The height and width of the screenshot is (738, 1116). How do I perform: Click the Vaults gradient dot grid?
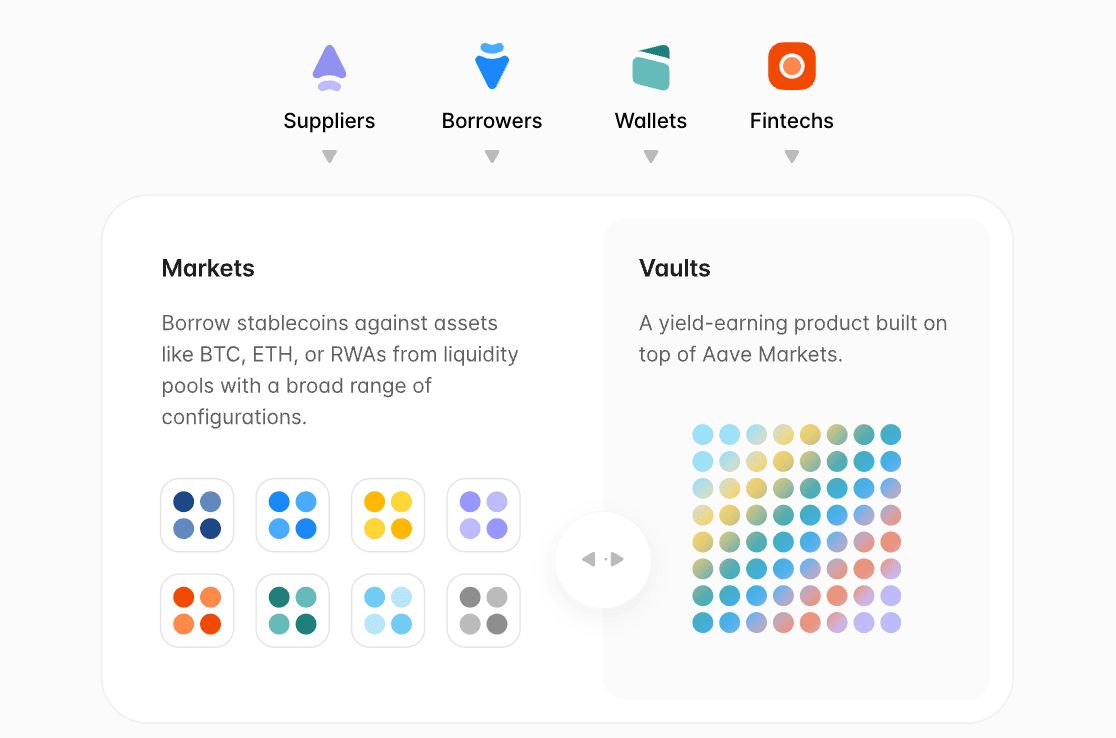(x=797, y=528)
